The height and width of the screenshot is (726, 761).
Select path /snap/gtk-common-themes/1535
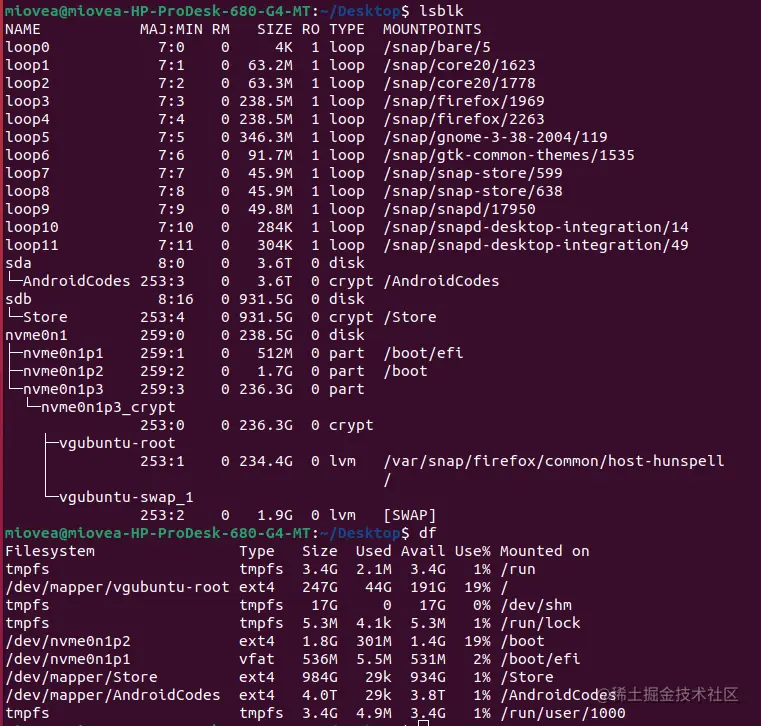pyautogui.click(x=509, y=155)
